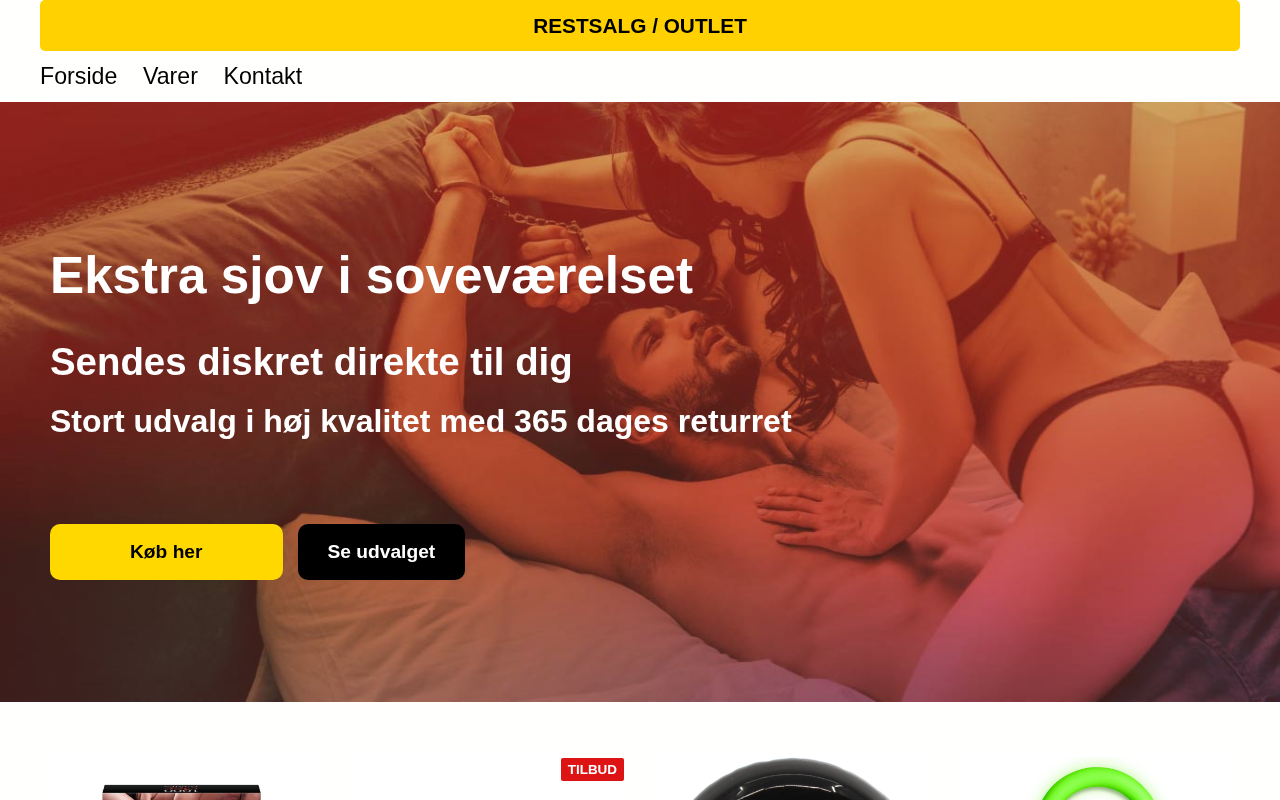The image size is (1280, 800).
Task: Click the Ekstra sjov i soveværelset headline
Action: [x=371, y=275]
